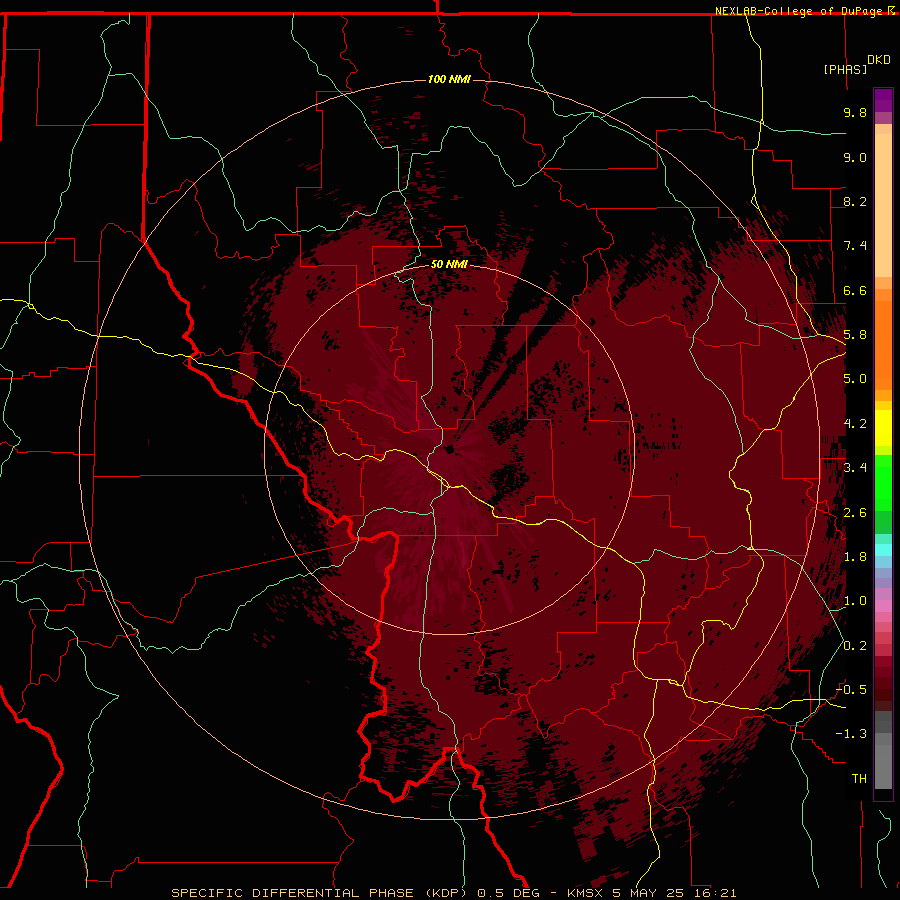This screenshot has height=900, width=900.
Task: Click the [PHAS] legend unit label
Action: [845, 69]
